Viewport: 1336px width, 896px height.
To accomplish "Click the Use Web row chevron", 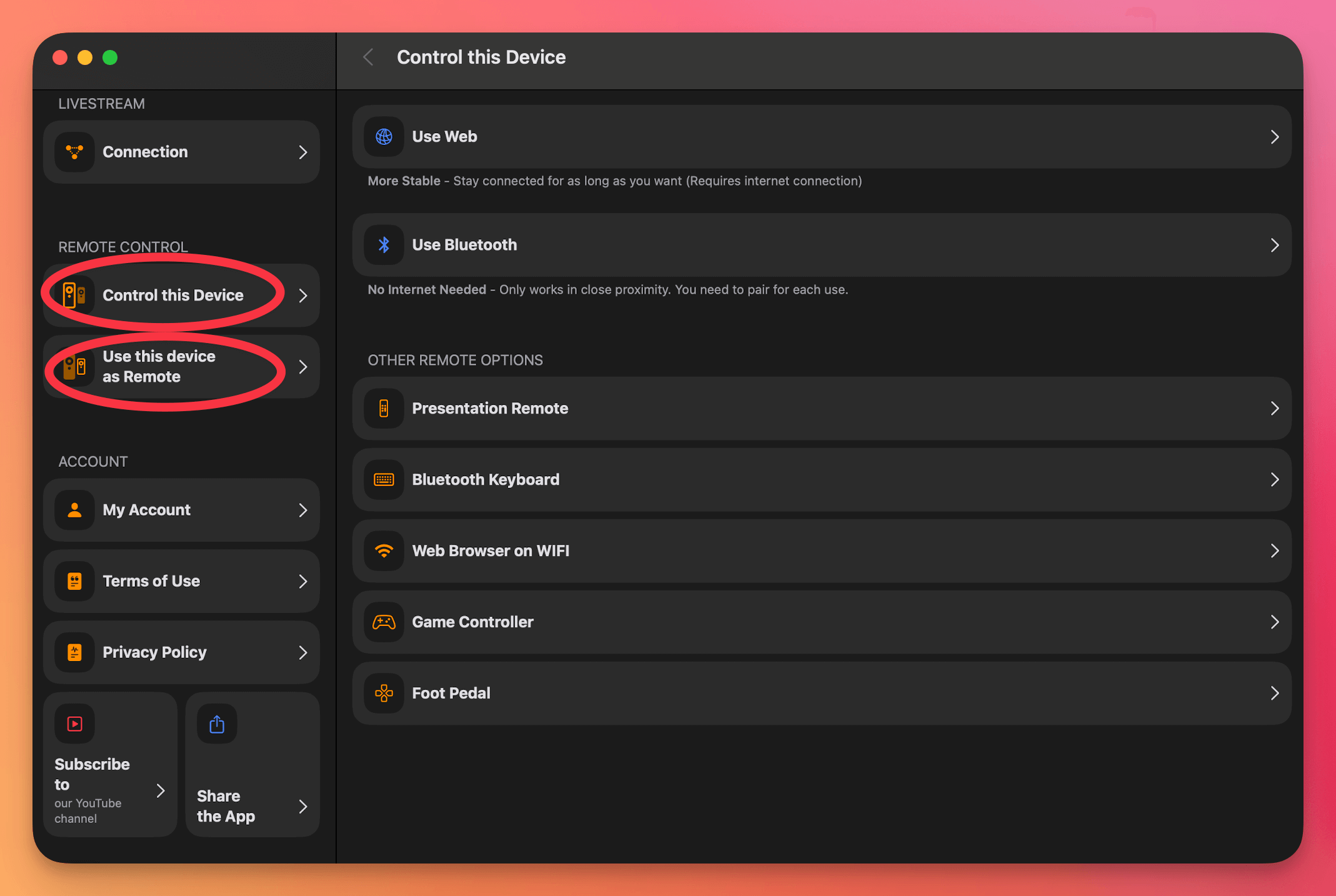I will coord(1275,137).
